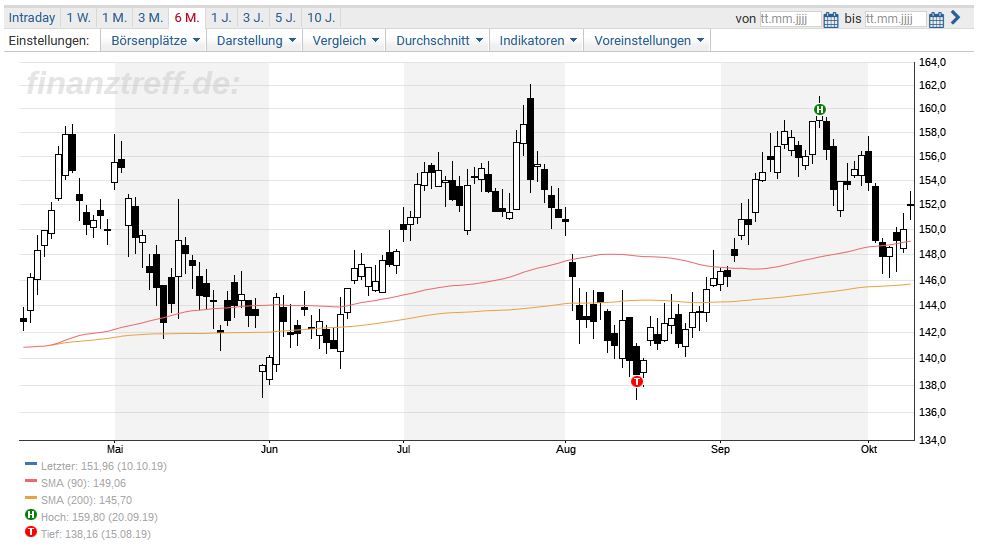Image resolution: width=981 pixels, height=548 pixels.
Task: Click the 'Jun' x-axis label
Action: (269, 449)
